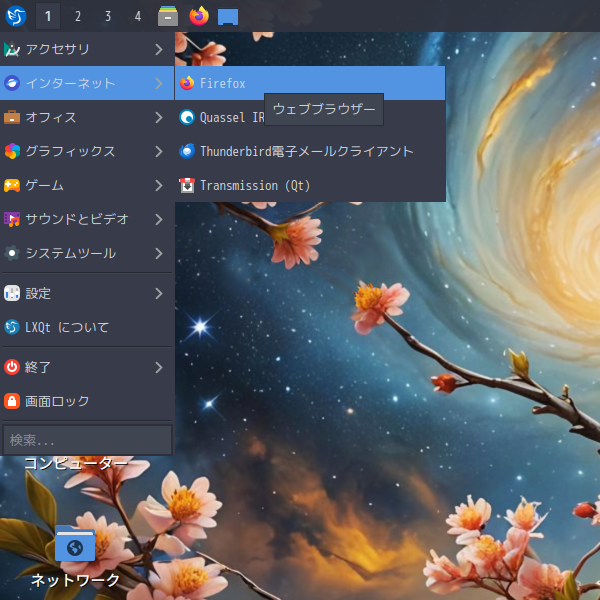Click the Quassel IRC icon
The image size is (600, 600).
(x=187, y=117)
